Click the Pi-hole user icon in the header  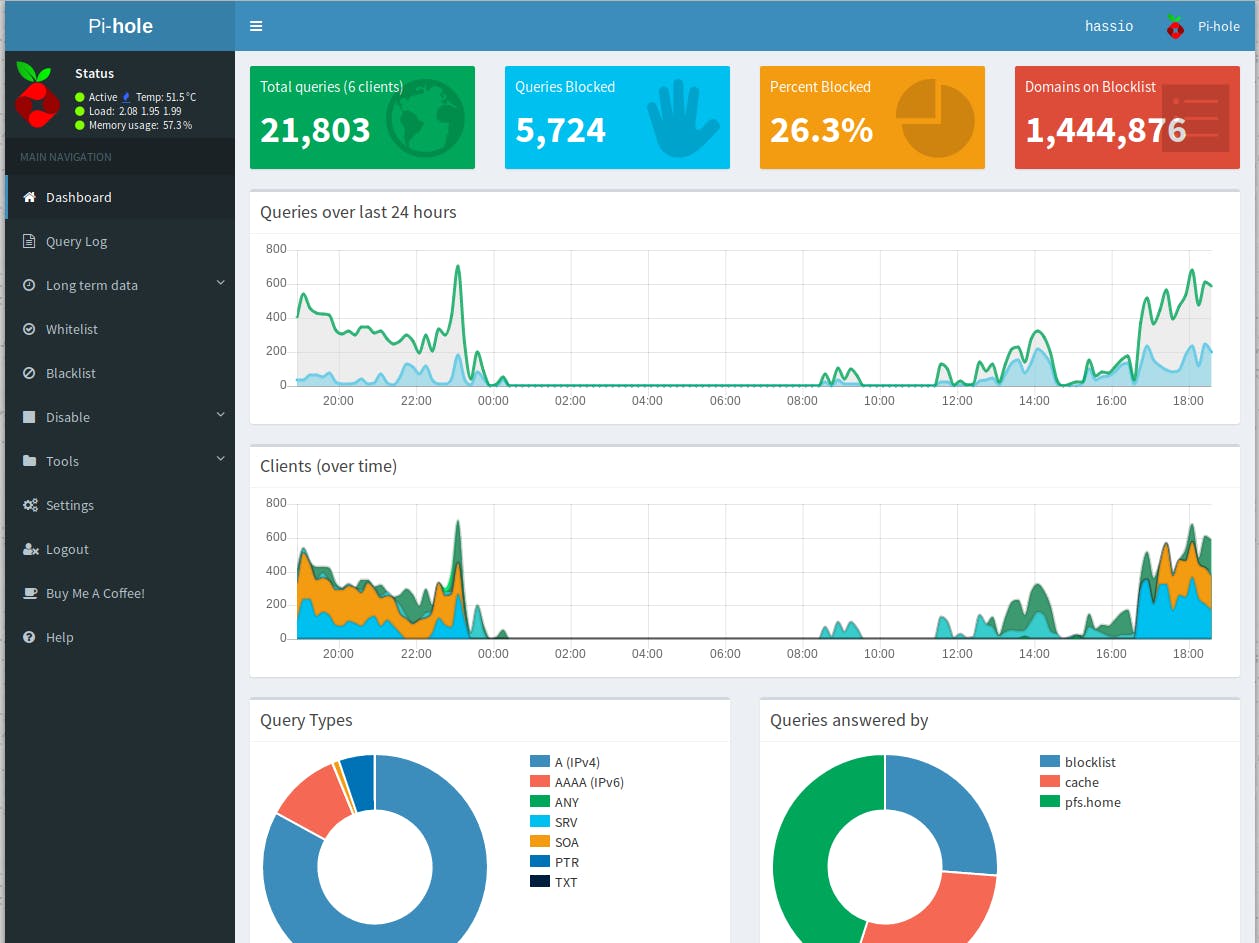[1175, 27]
